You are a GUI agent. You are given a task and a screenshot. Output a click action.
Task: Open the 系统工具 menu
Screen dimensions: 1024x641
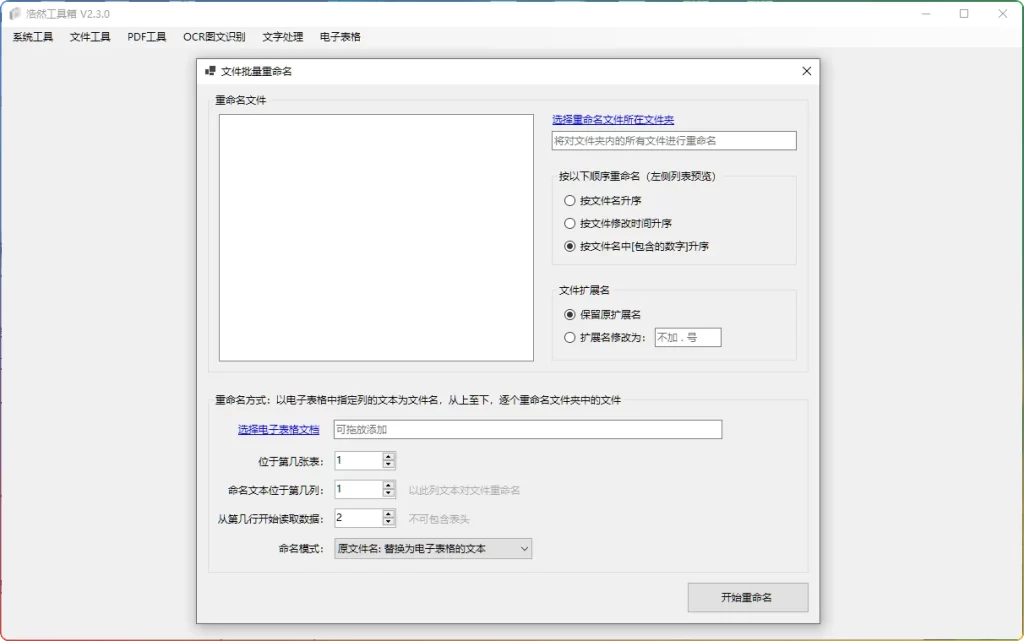(32, 36)
